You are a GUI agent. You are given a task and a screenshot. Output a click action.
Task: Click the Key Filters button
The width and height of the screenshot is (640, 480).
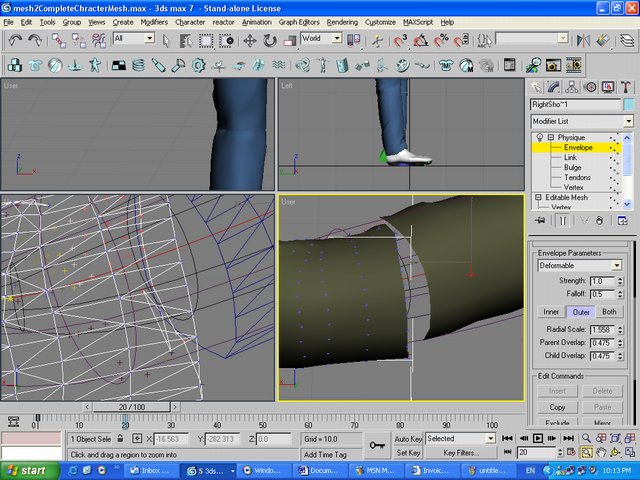click(462, 453)
